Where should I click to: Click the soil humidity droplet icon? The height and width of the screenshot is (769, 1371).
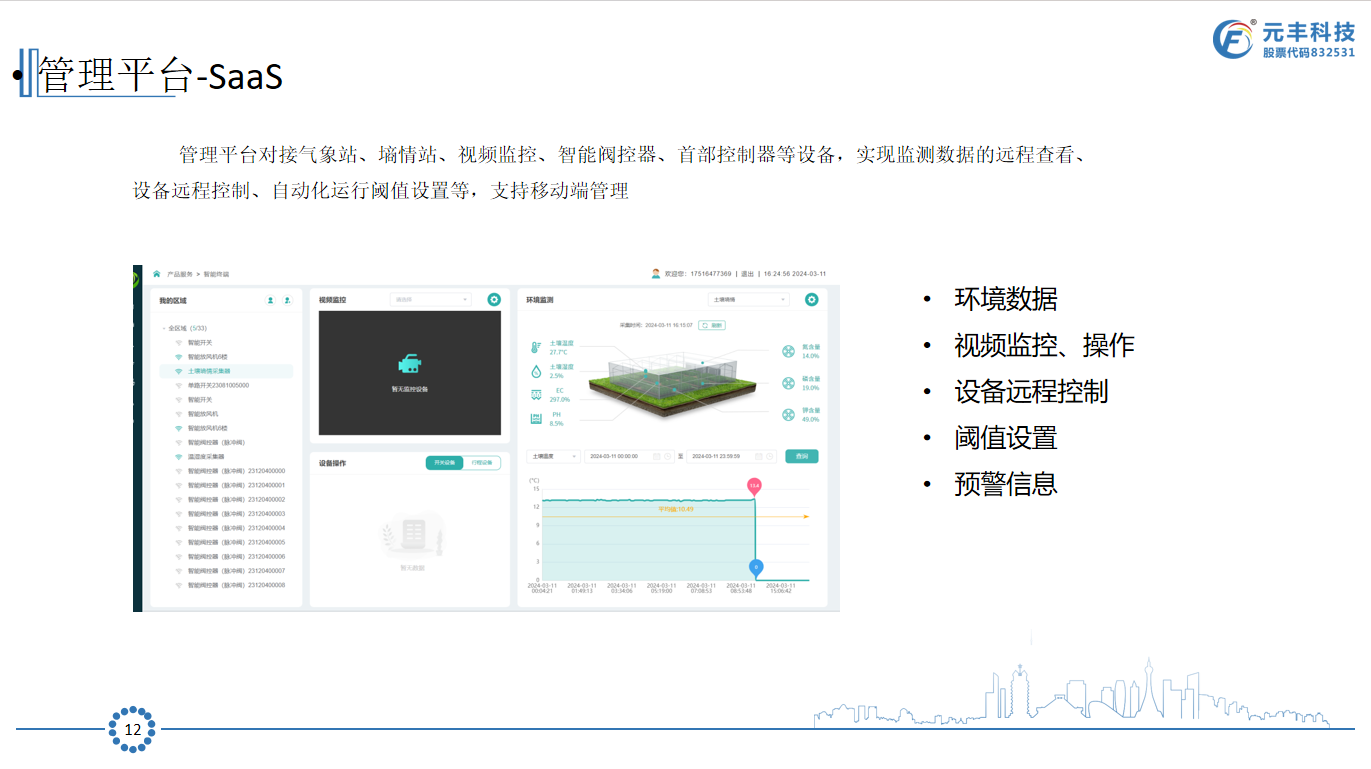click(536, 371)
